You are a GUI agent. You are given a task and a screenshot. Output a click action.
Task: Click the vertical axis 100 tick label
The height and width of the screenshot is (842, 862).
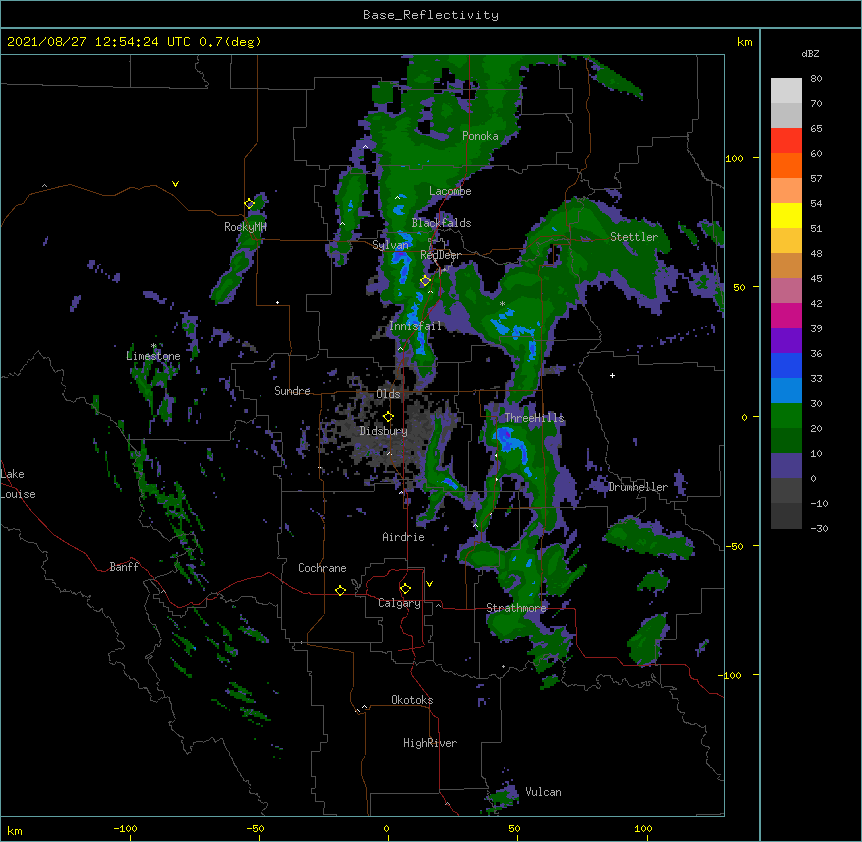tap(734, 158)
